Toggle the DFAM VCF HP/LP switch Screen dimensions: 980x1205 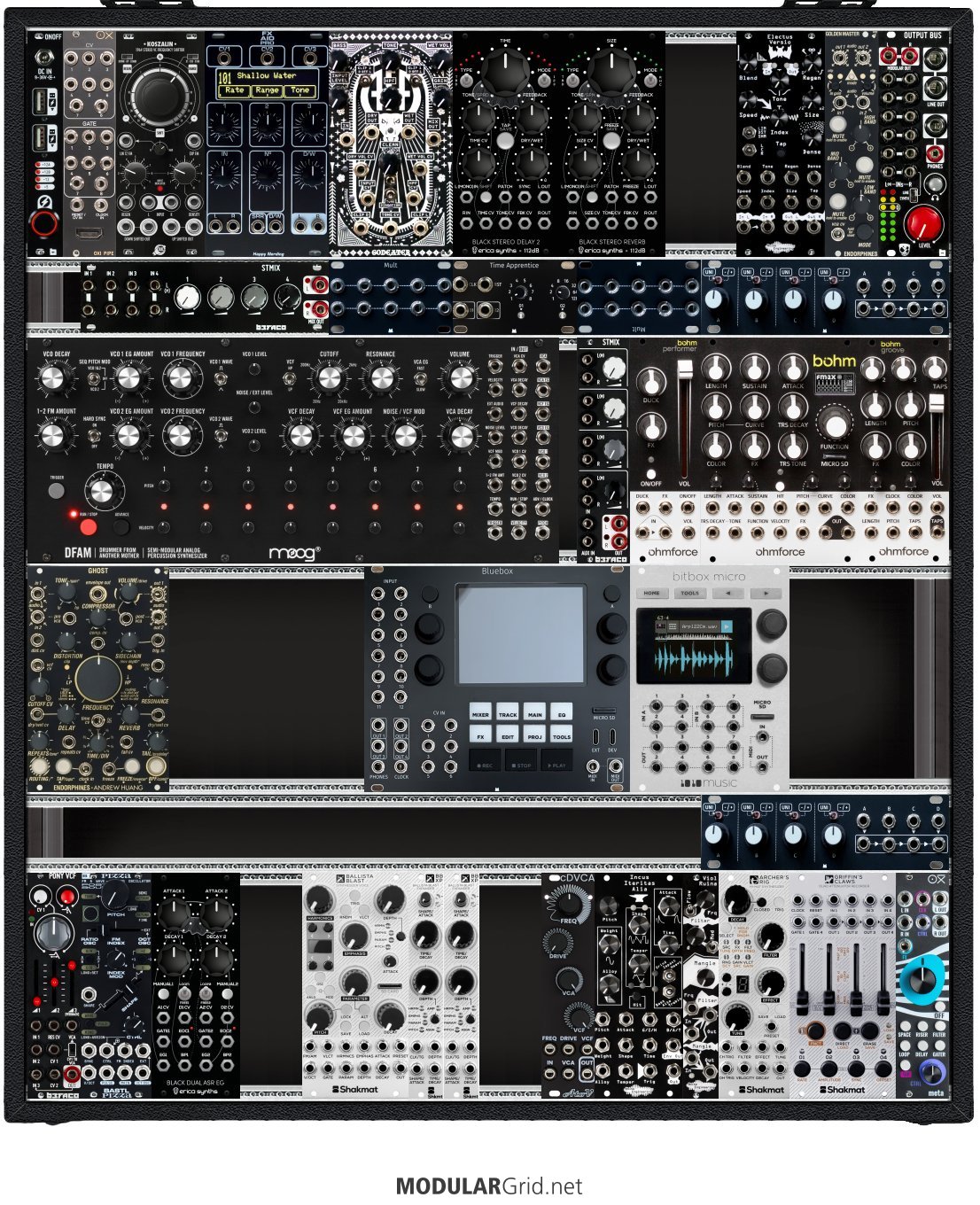click(290, 378)
